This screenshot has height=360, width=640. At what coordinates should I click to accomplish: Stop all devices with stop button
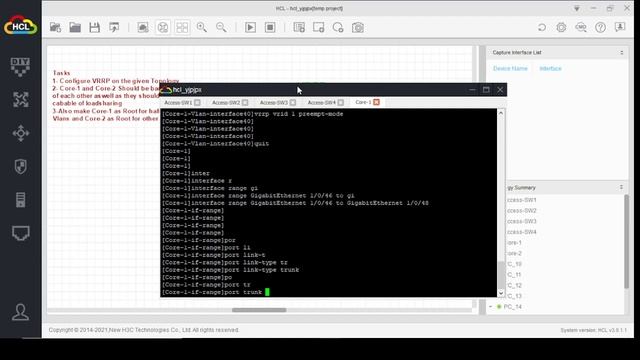(270, 27)
